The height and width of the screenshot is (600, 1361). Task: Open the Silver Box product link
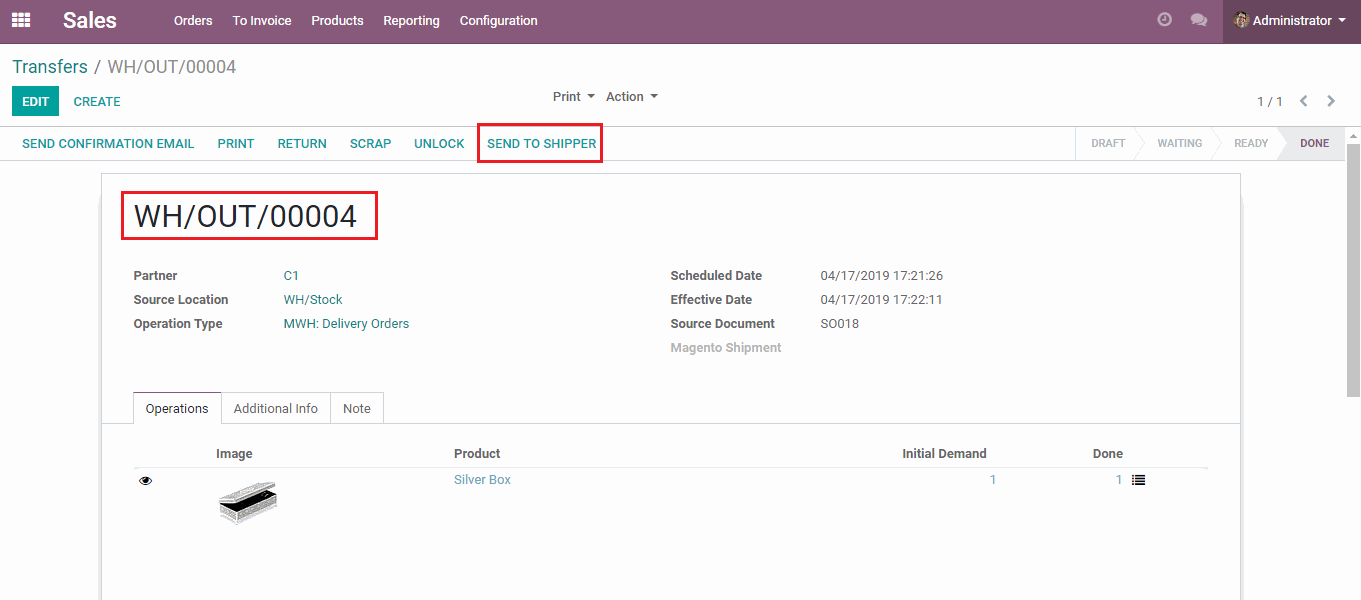tap(482, 480)
